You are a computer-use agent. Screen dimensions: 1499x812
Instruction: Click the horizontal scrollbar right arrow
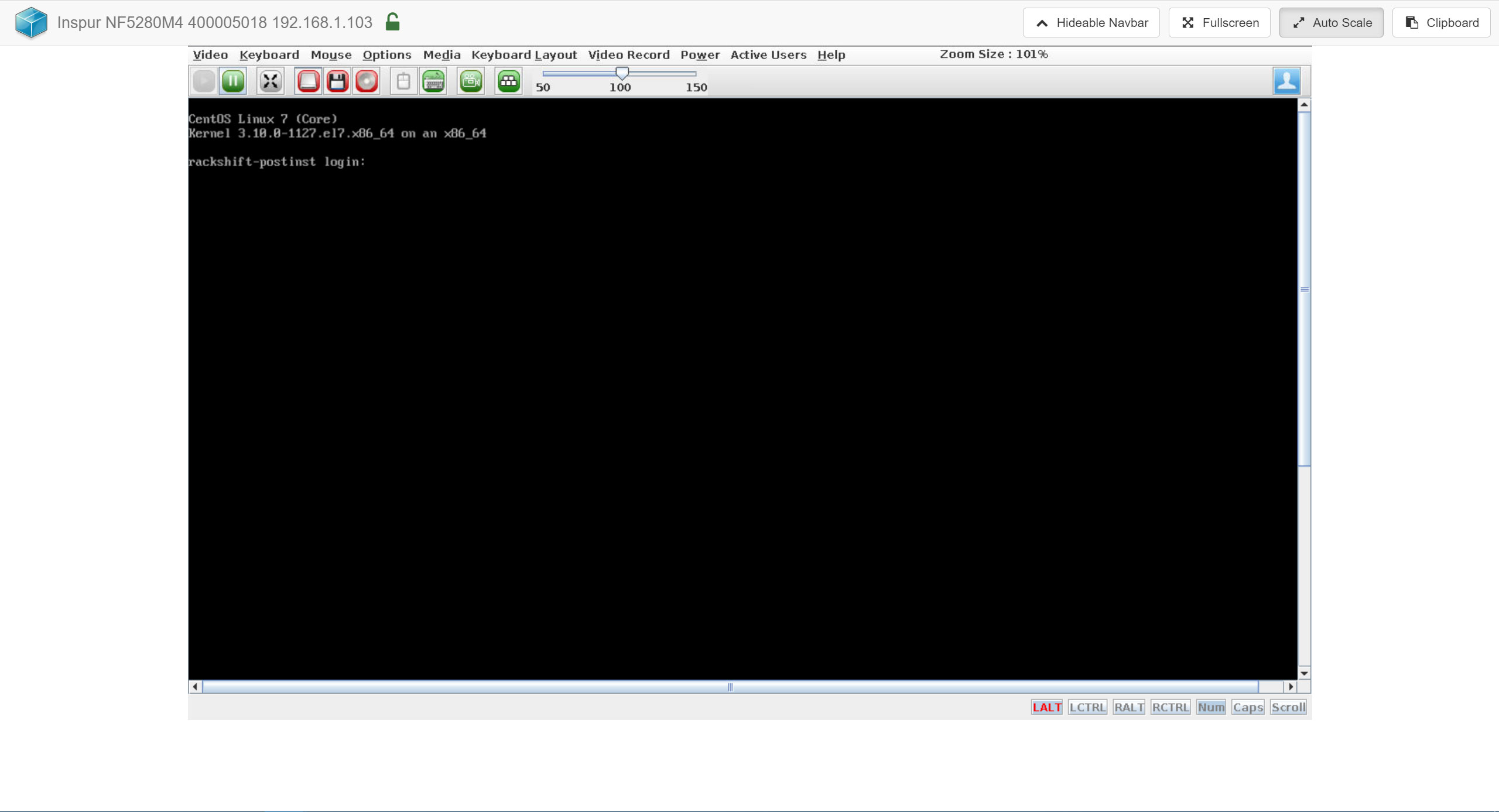[x=1291, y=687]
